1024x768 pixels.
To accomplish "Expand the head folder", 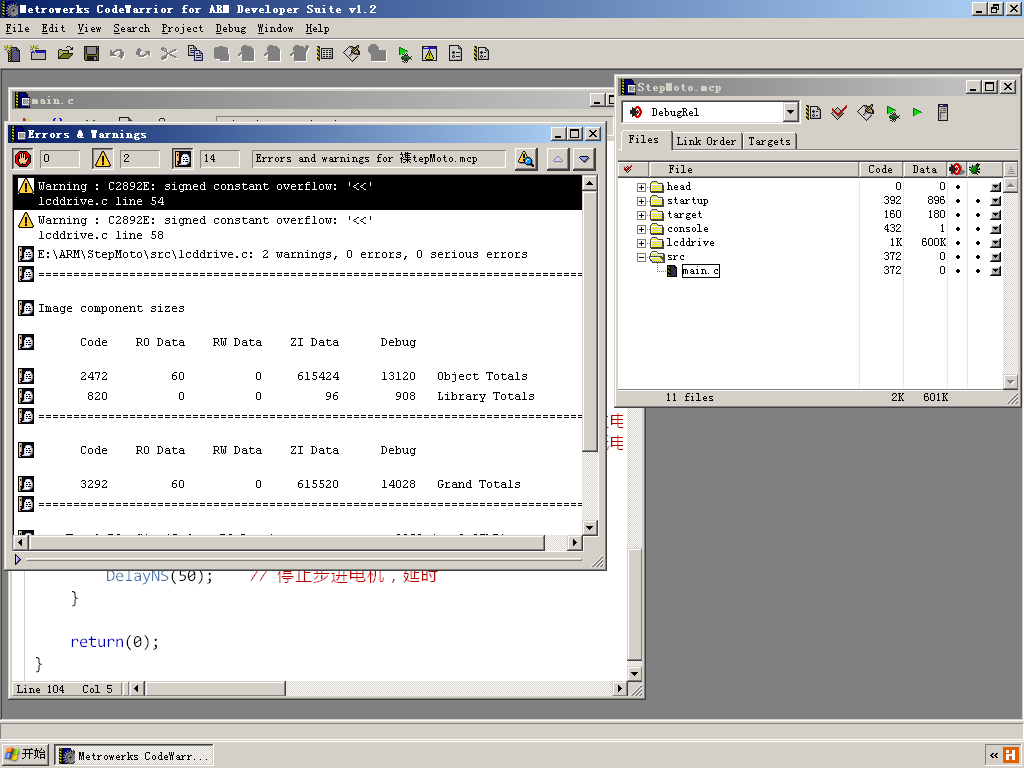I will [x=641, y=187].
